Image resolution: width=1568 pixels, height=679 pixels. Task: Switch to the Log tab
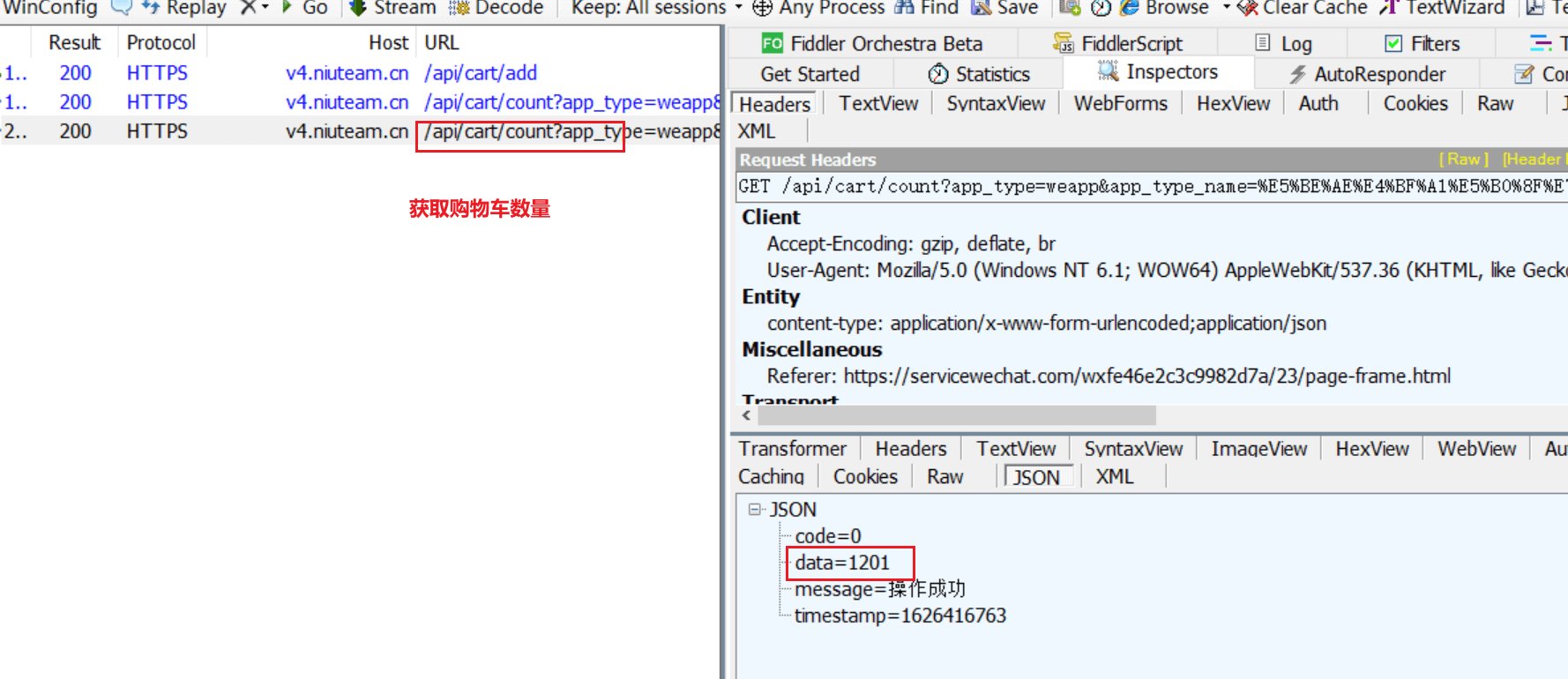pyautogui.click(x=1283, y=43)
